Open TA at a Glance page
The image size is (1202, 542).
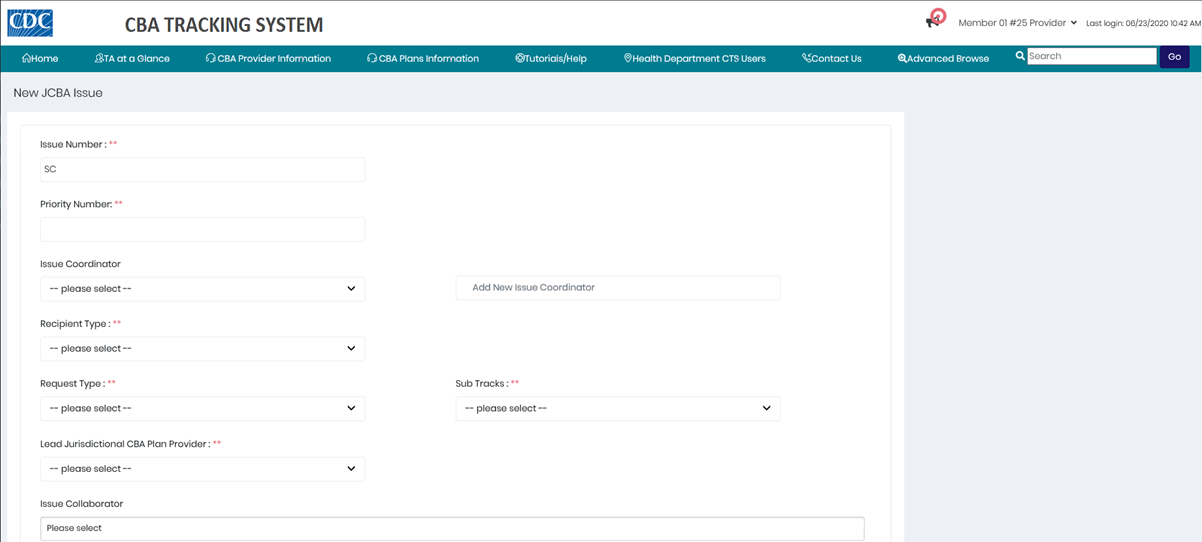[132, 59]
